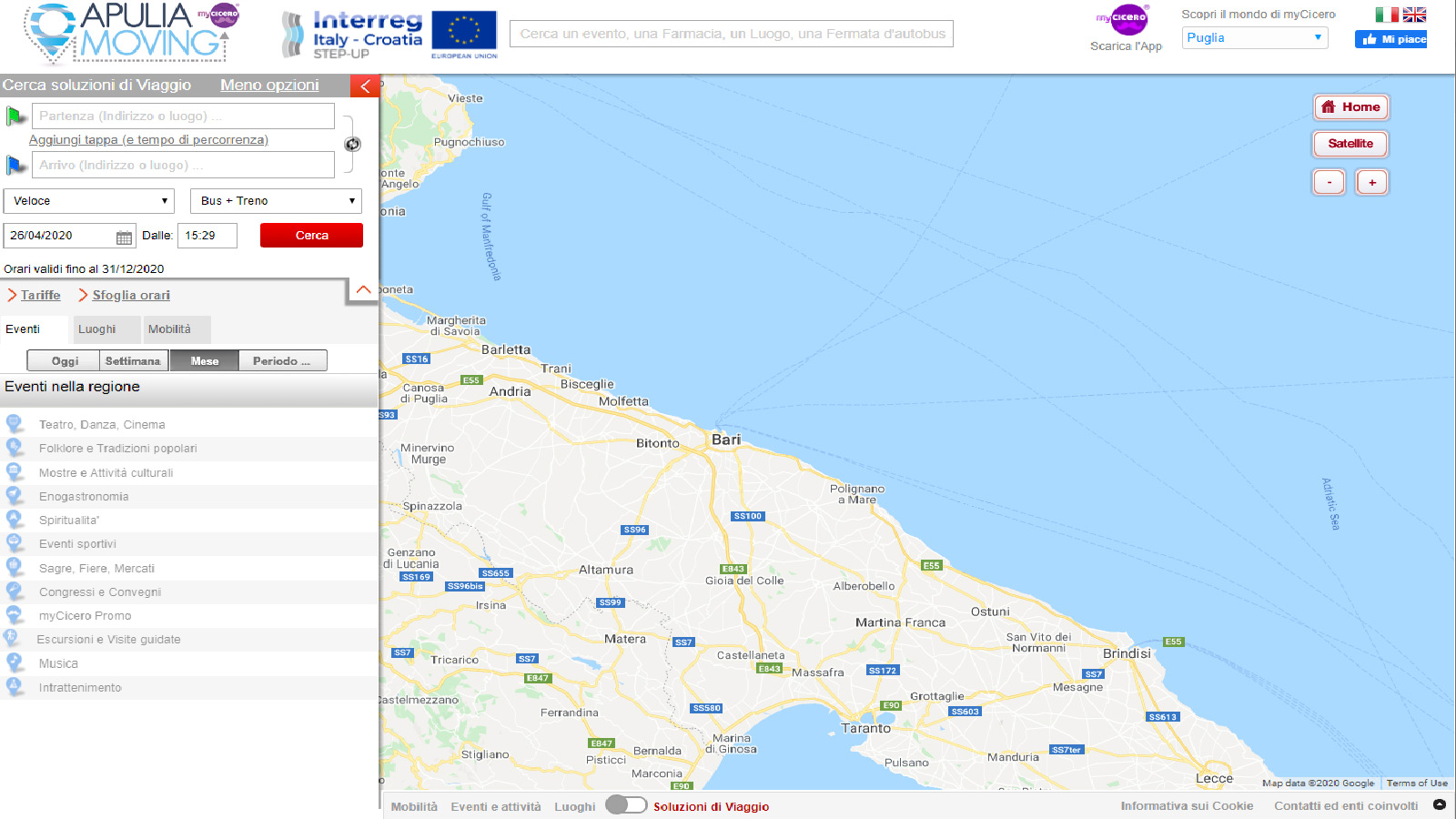Open the Veloce route type dropdown

88,201
